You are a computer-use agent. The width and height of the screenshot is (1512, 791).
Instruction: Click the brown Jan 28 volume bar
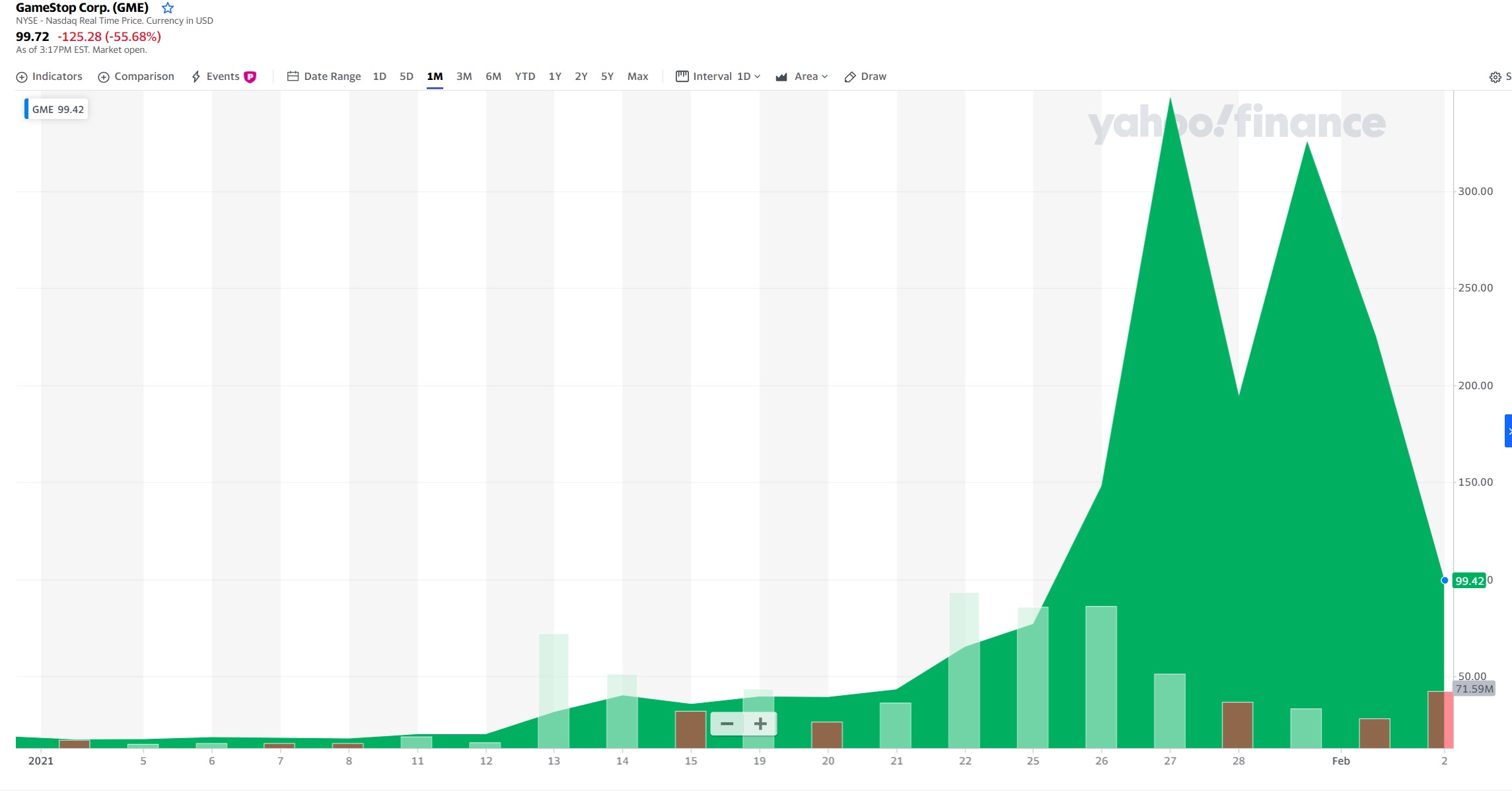(x=1238, y=725)
